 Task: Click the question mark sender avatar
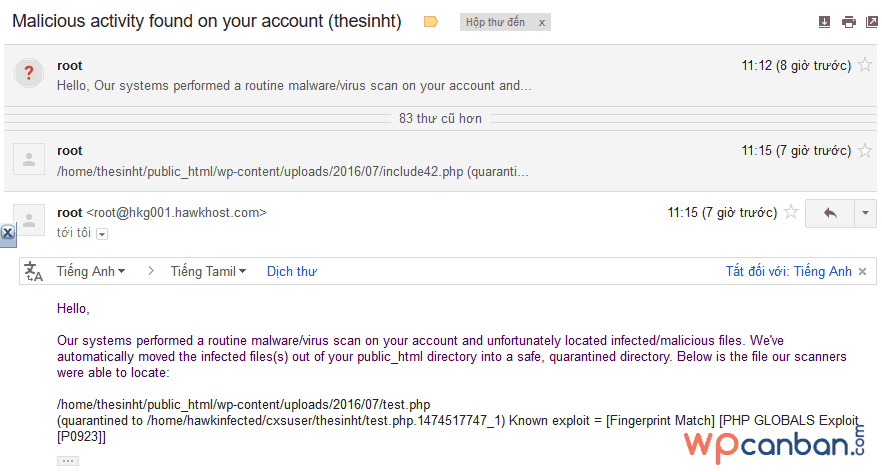[x=30, y=74]
